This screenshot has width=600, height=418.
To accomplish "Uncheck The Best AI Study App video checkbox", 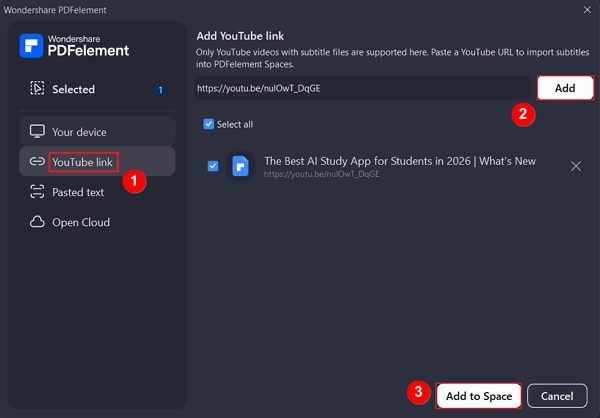I will click(213, 166).
